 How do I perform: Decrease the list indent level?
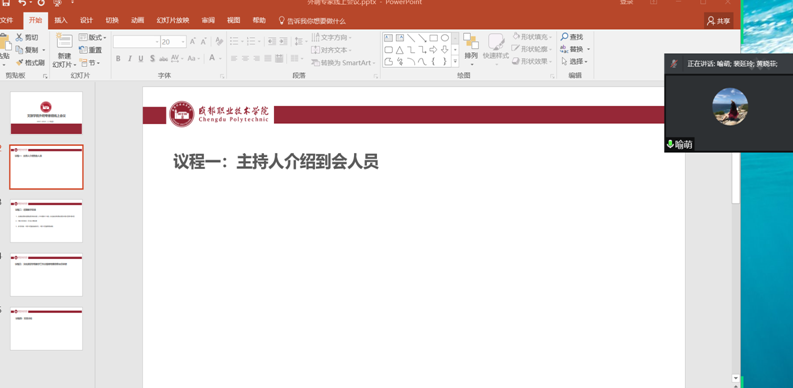[272, 41]
